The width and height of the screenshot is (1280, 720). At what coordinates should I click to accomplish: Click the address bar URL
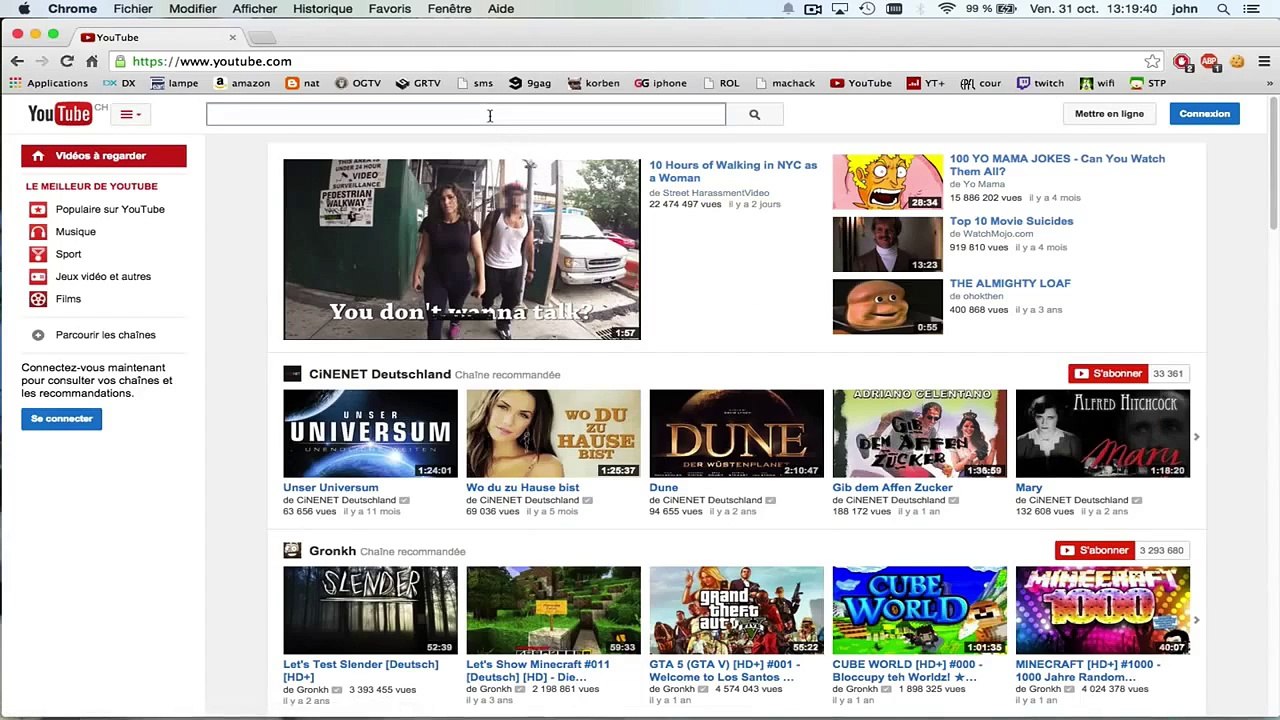click(x=212, y=61)
